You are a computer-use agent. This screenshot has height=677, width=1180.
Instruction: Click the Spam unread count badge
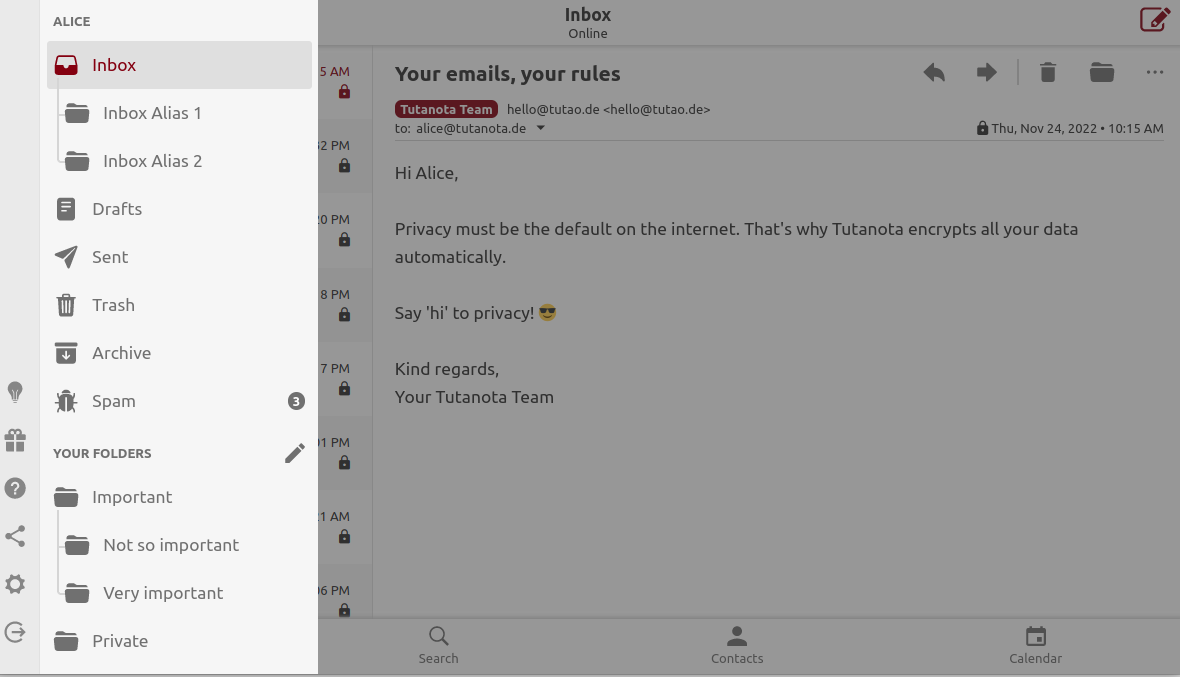296,401
